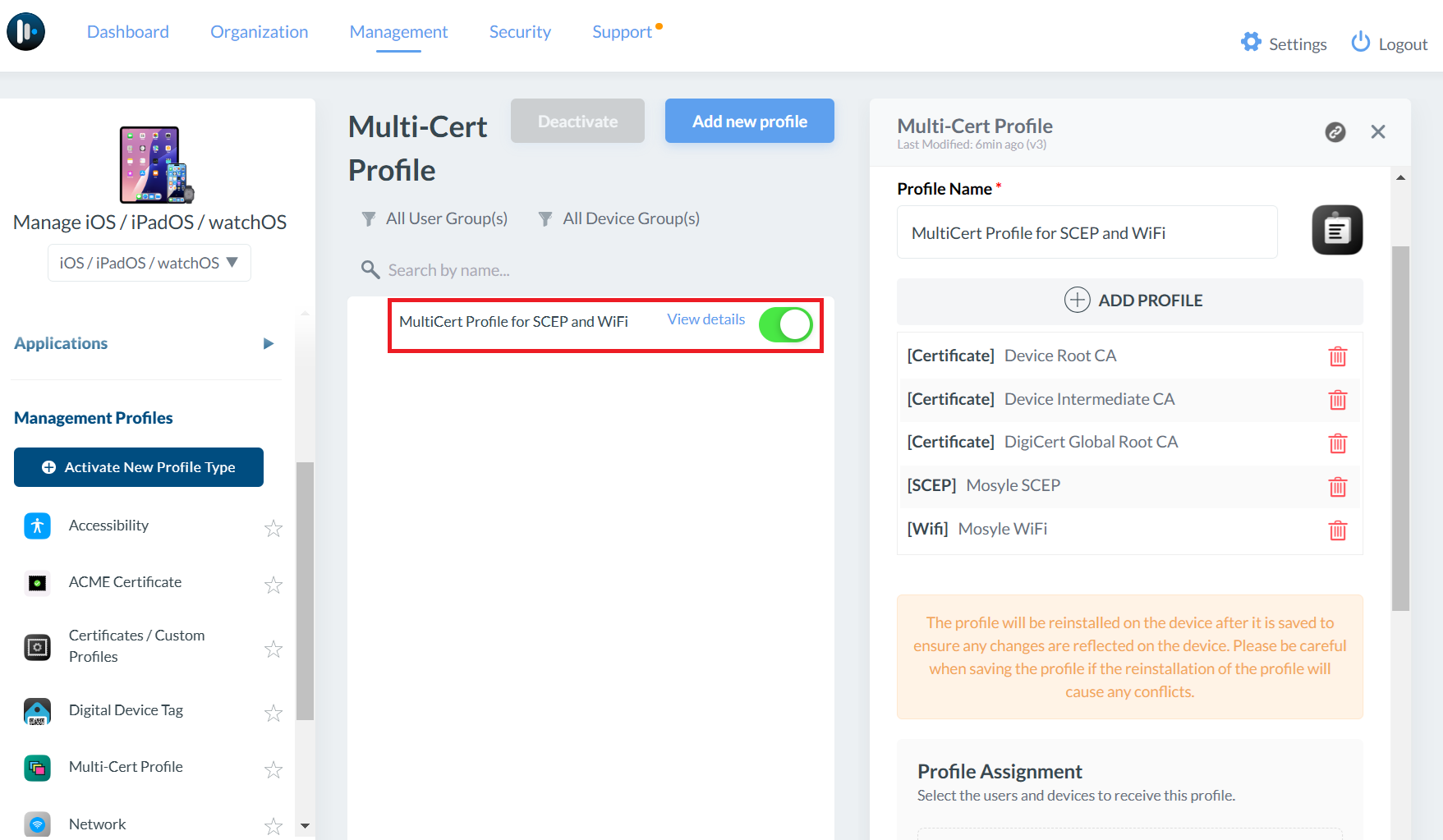This screenshot has width=1443, height=840.
Task: Delete the DigiCert Global Root CA certificate
Action: (x=1338, y=443)
